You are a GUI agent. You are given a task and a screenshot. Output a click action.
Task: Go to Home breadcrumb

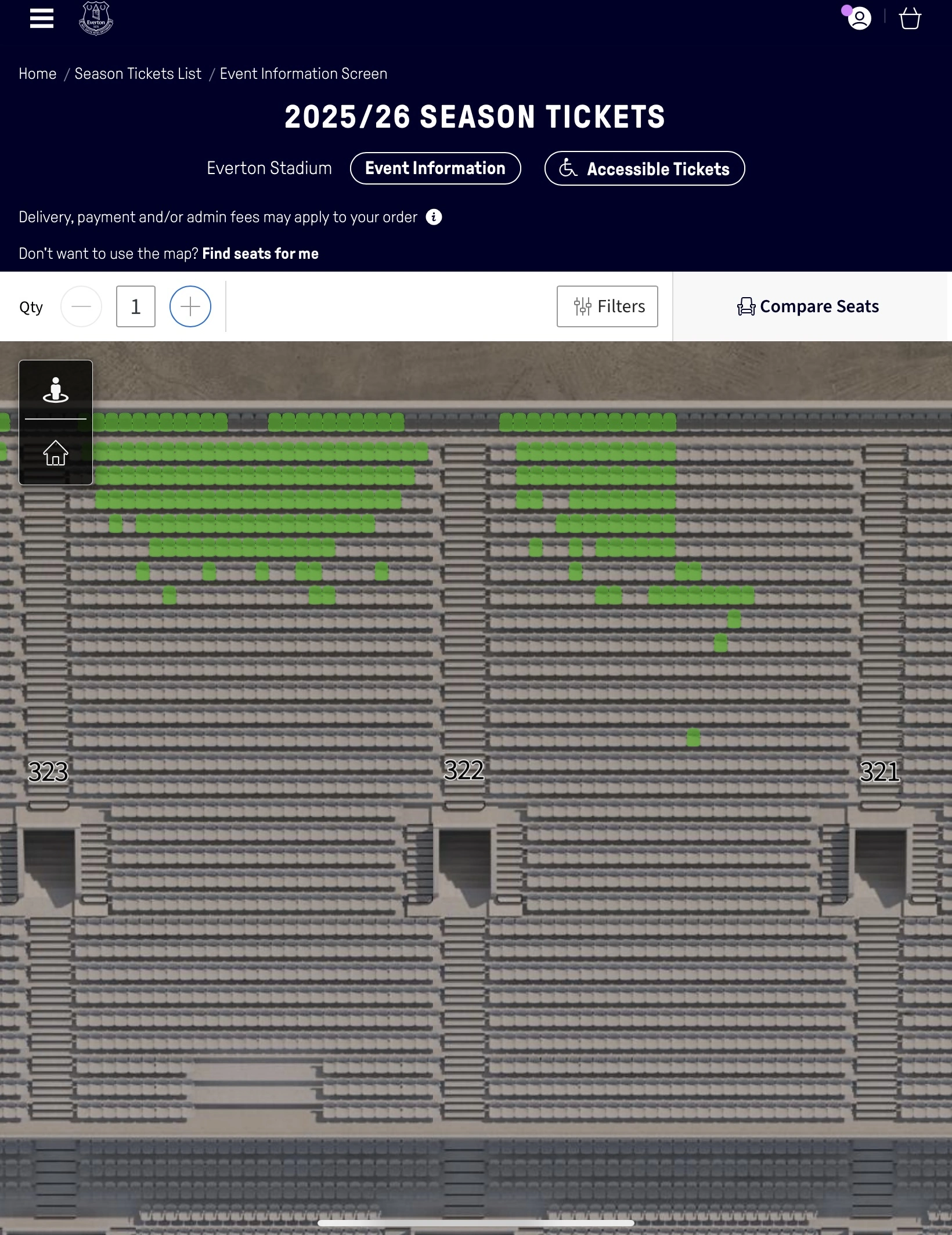click(x=38, y=74)
